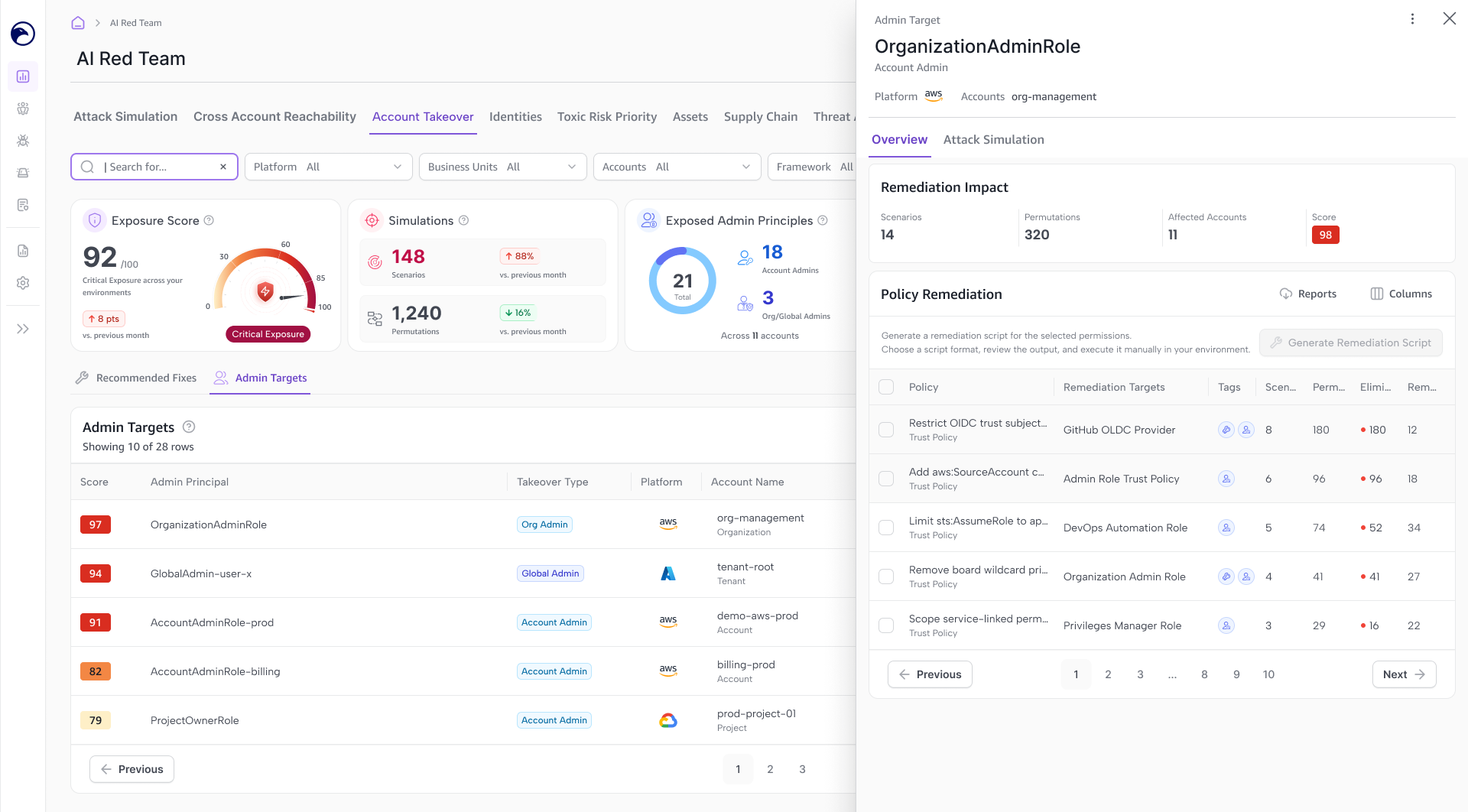Click user tag icon on Admin Role Trust Policy row
The height and width of the screenshot is (812, 1468).
(1226, 479)
